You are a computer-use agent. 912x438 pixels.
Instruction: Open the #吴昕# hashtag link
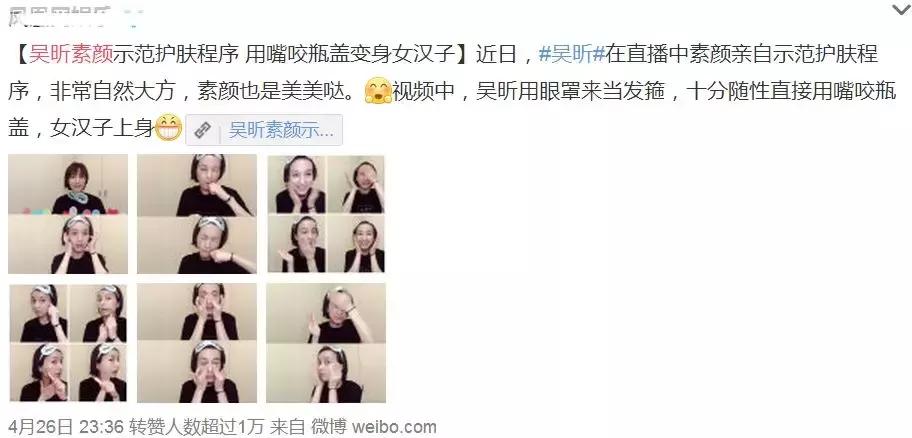coord(572,54)
